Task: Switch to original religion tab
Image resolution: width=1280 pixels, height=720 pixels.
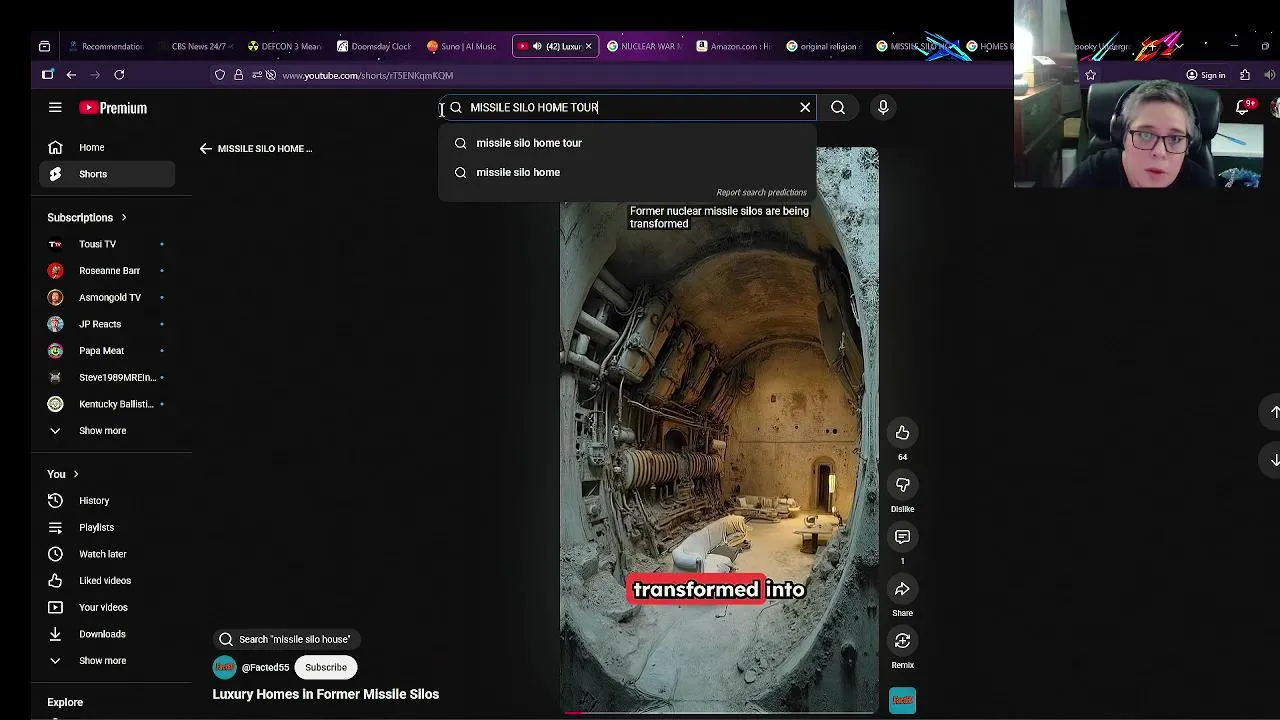Action: [823, 46]
